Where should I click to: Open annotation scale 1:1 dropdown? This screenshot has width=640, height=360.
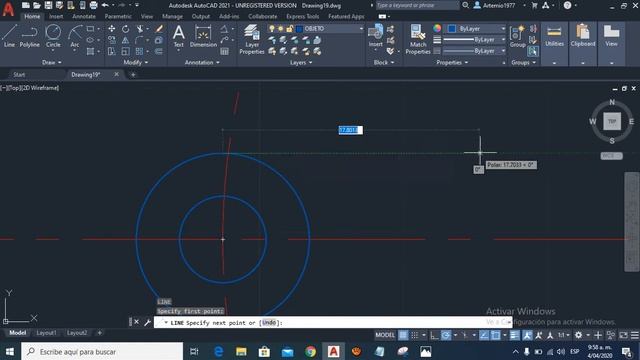(564, 335)
